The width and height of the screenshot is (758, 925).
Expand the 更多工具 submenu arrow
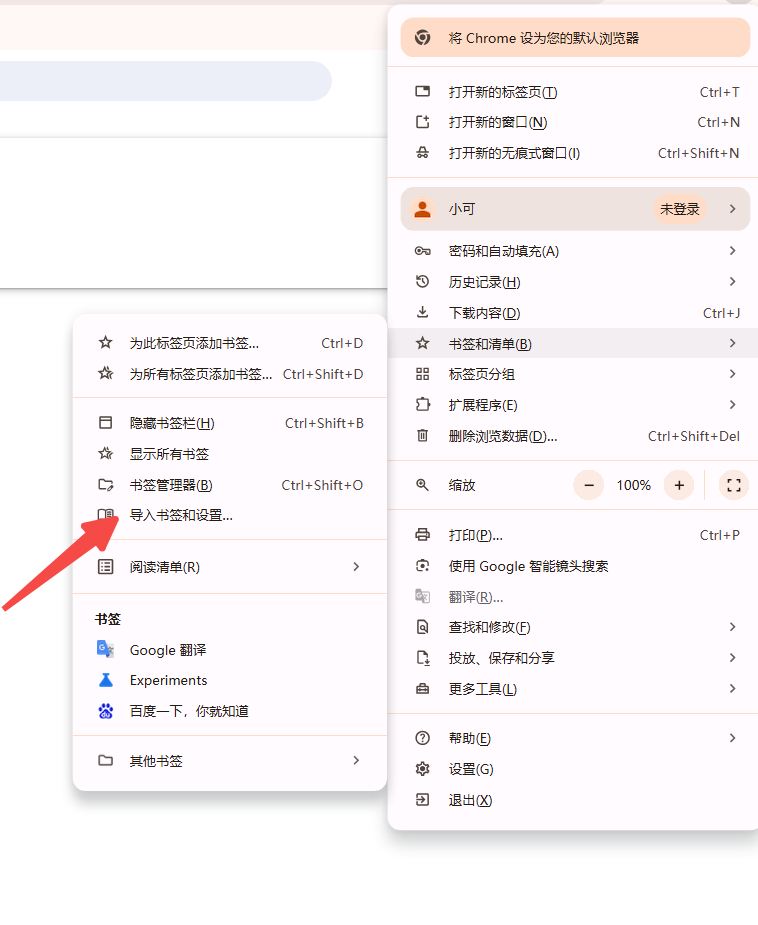pos(732,688)
